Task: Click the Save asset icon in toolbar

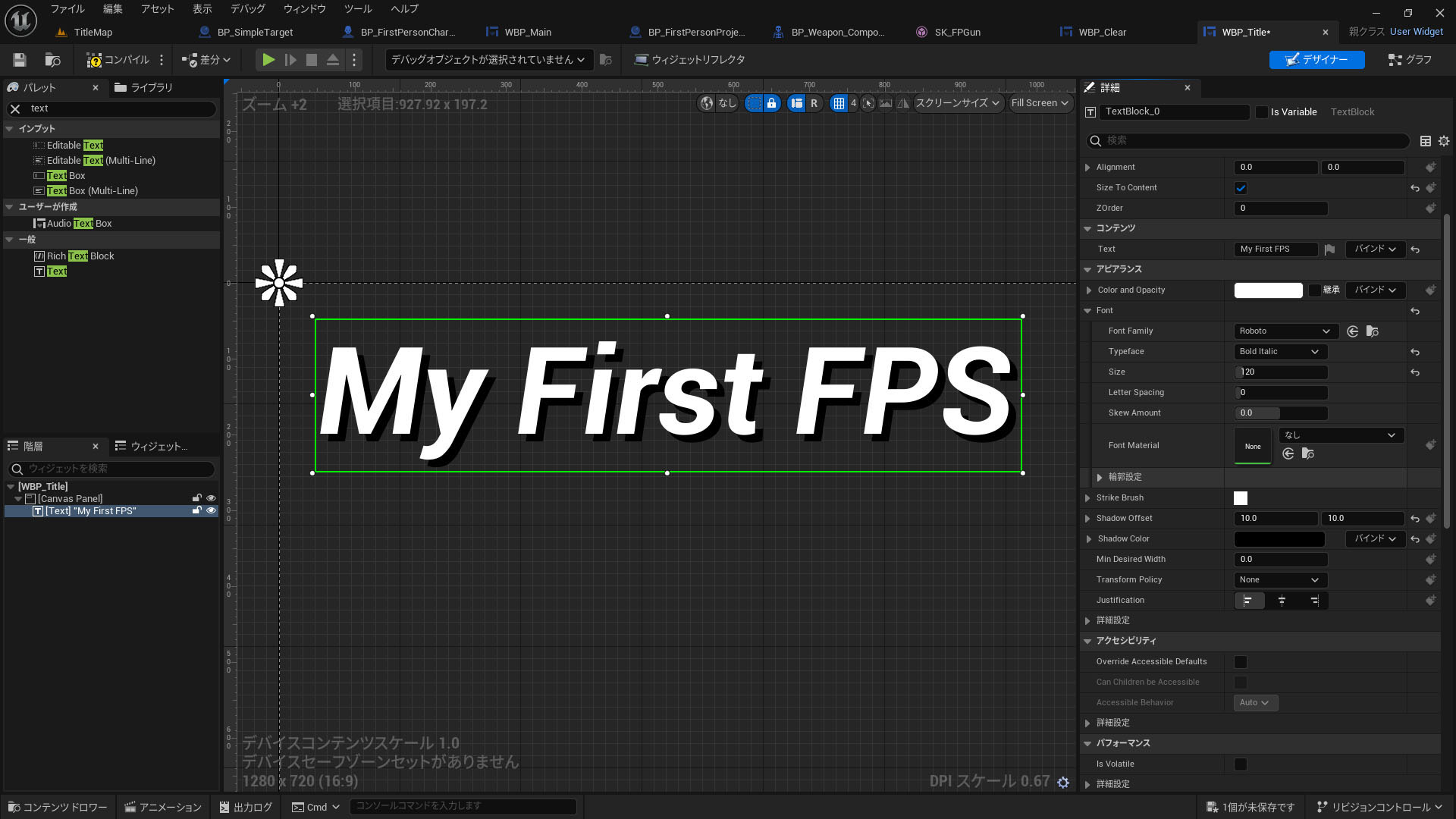Action: (x=20, y=60)
